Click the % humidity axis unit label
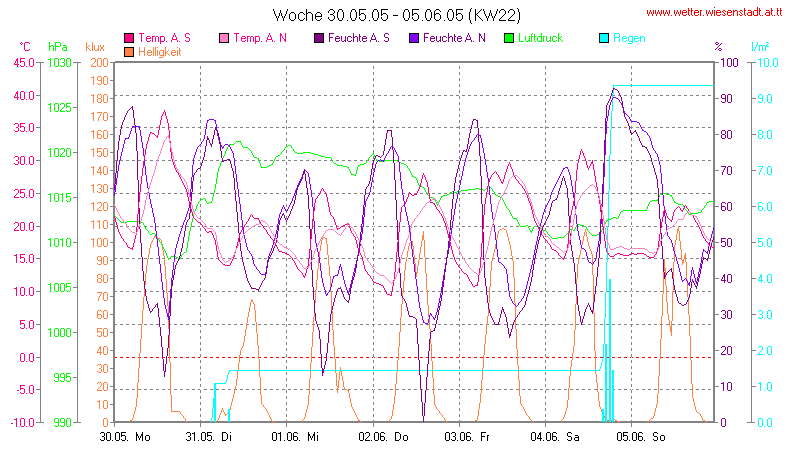Viewport: 790px width, 460px height. 718,47
